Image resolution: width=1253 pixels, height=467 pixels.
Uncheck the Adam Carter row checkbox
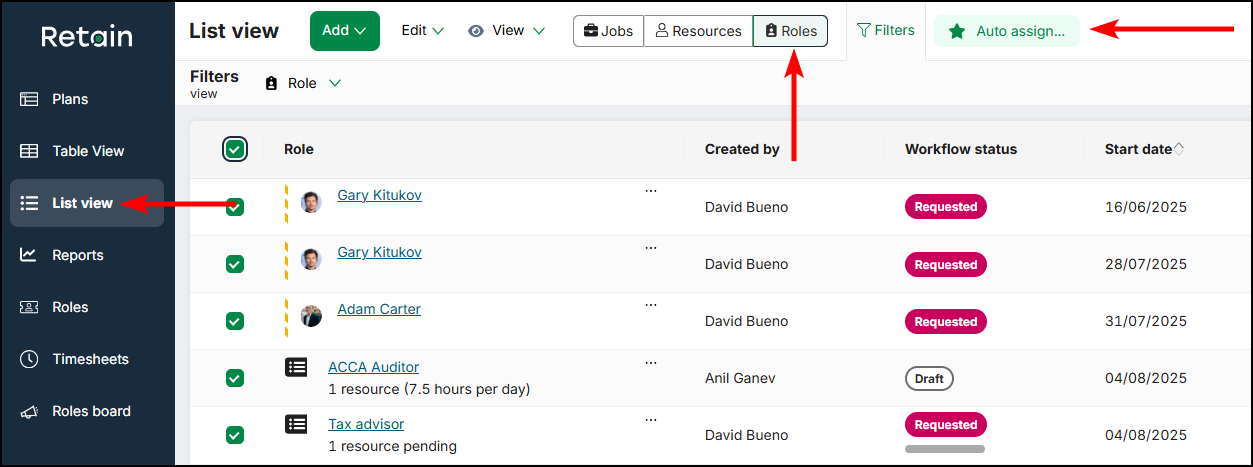point(234,321)
